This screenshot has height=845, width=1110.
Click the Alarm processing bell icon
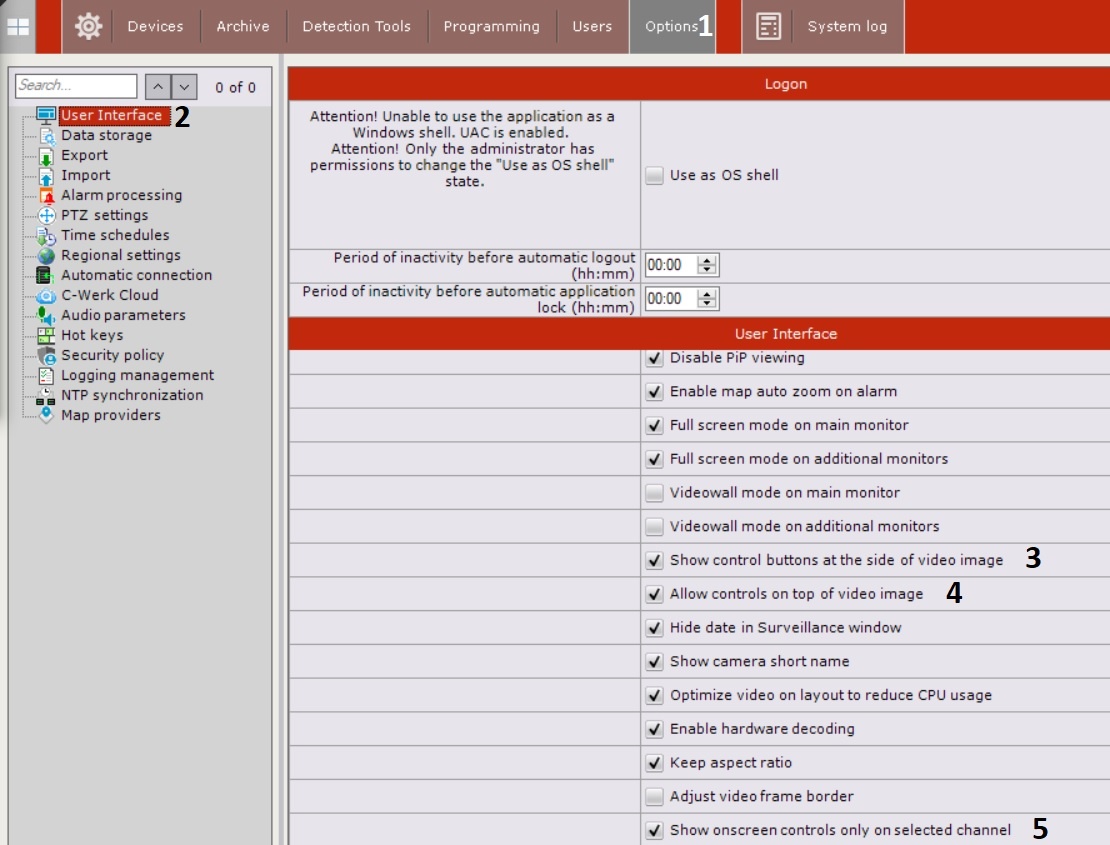[x=46, y=196]
